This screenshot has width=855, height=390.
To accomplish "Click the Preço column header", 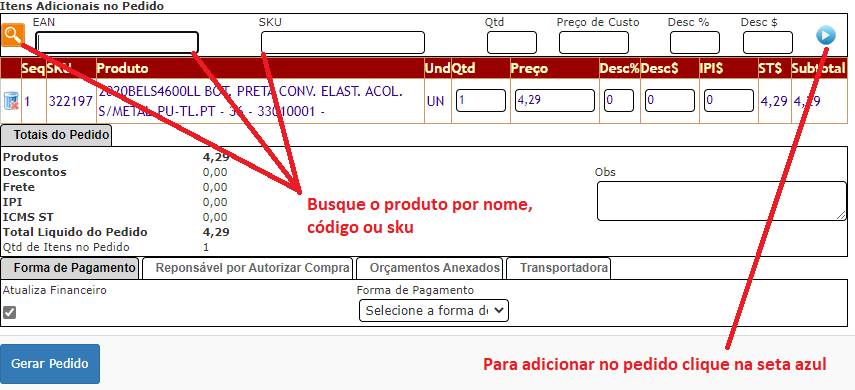I will [529, 69].
